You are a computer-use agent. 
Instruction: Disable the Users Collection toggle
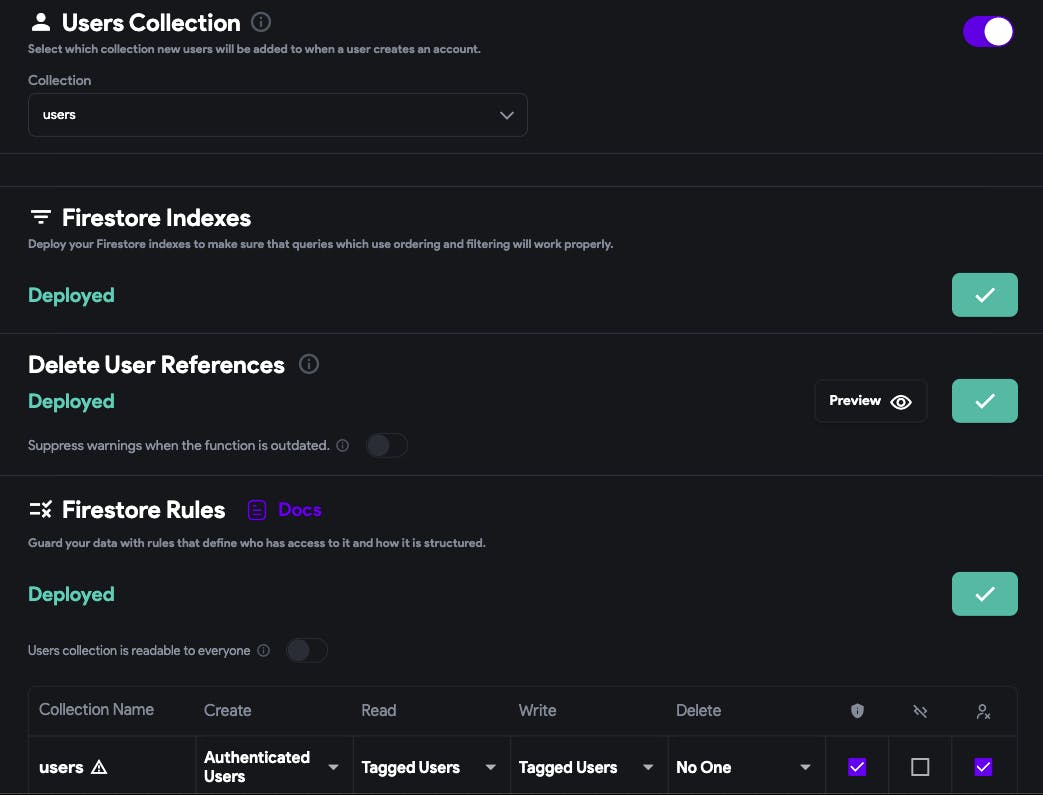point(988,32)
